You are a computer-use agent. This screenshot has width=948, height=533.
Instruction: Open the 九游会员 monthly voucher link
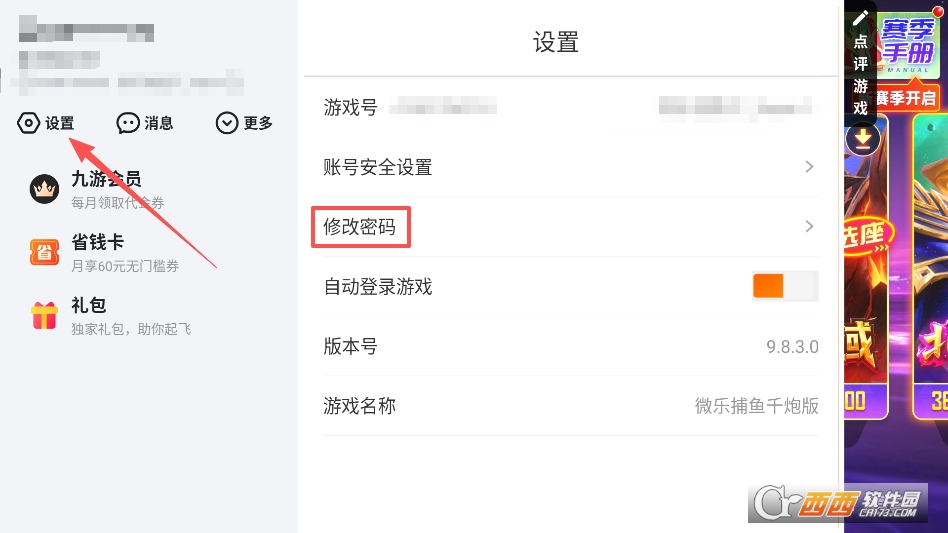tap(117, 203)
